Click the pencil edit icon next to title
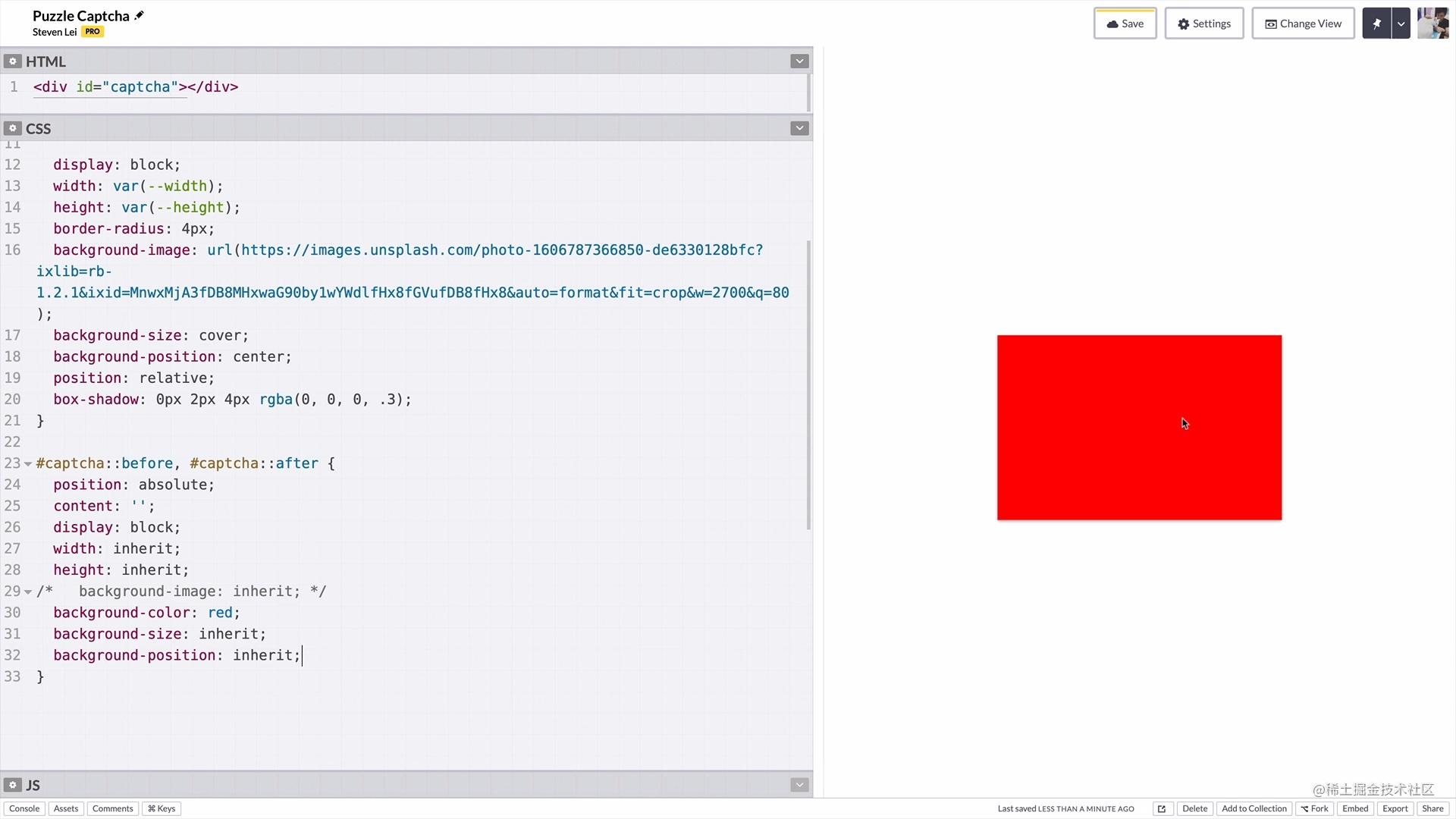1456x819 pixels. click(140, 15)
